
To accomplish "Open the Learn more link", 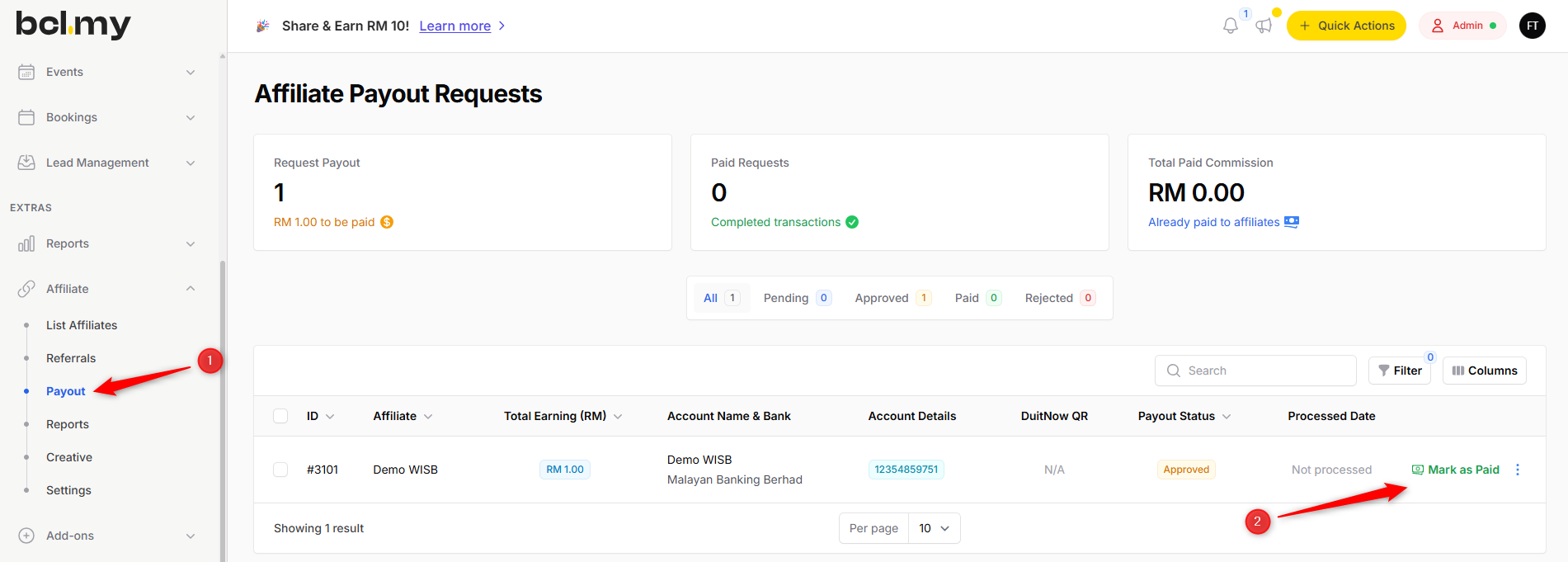I will [454, 26].
